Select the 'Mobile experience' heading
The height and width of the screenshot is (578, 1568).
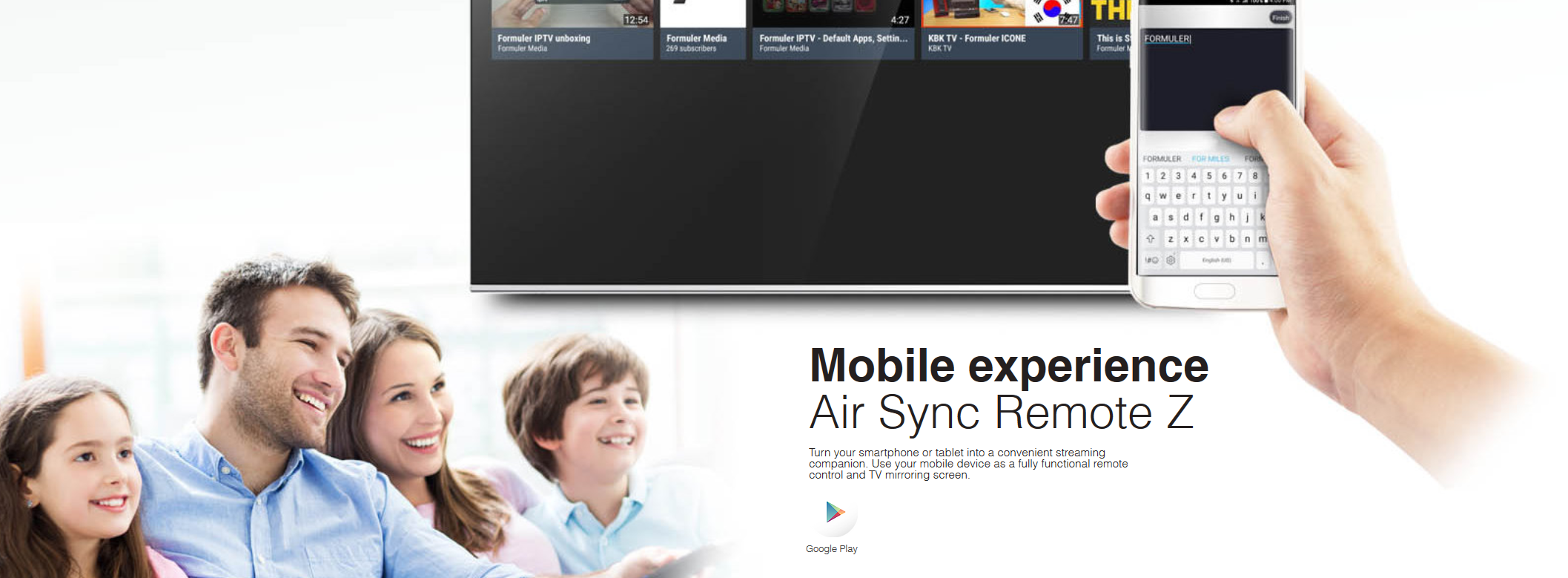(x=1009, y=367)
